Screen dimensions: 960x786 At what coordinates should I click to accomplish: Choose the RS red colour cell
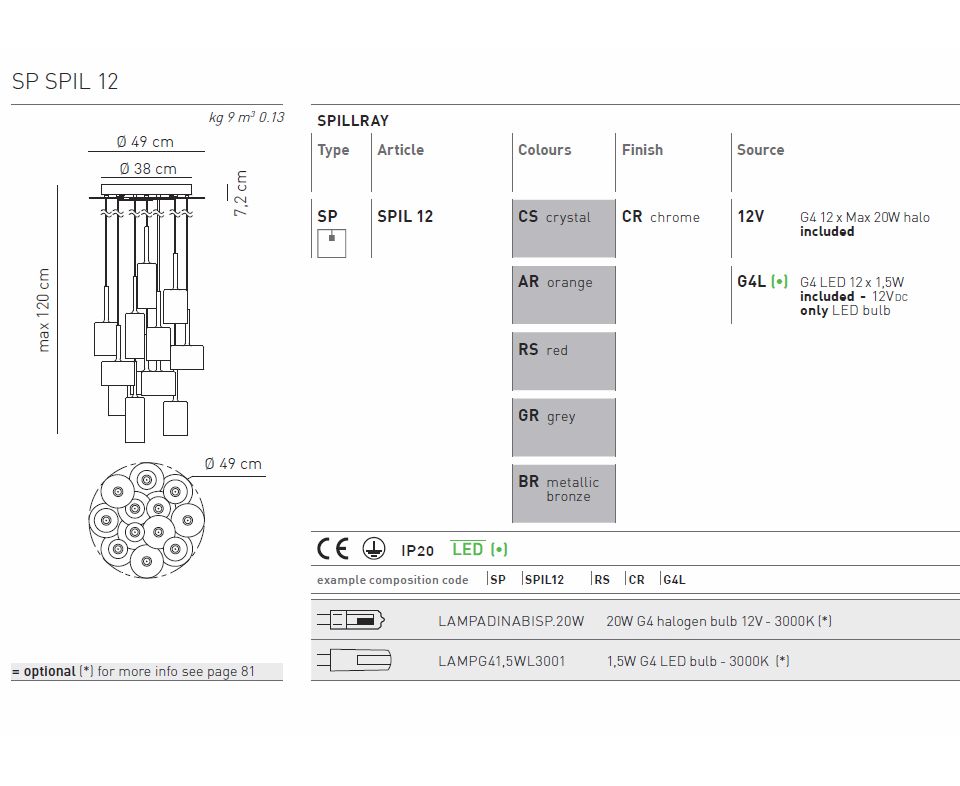pos(564,360)
